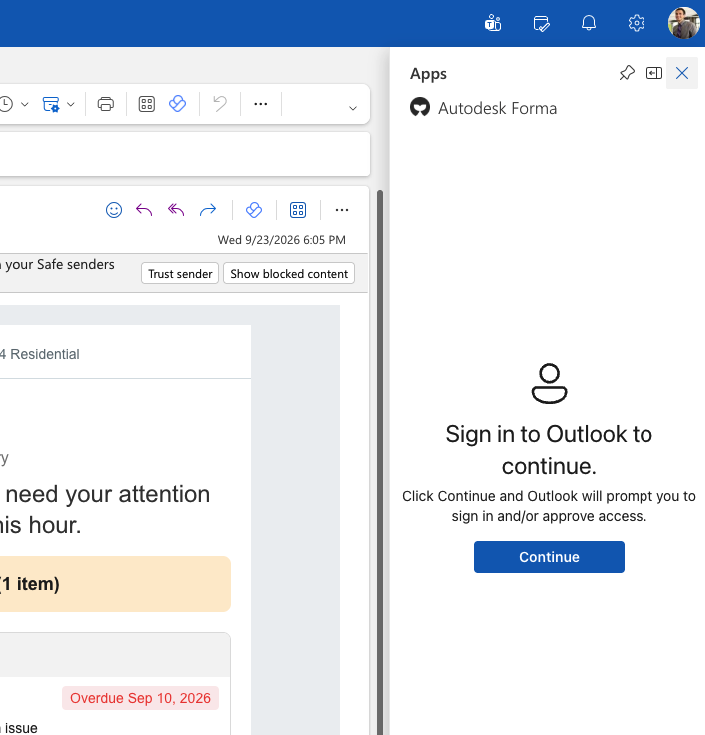Viewport: 705px width, 735px height.
Task: Forward the message
Action: [x=208, y=210]
